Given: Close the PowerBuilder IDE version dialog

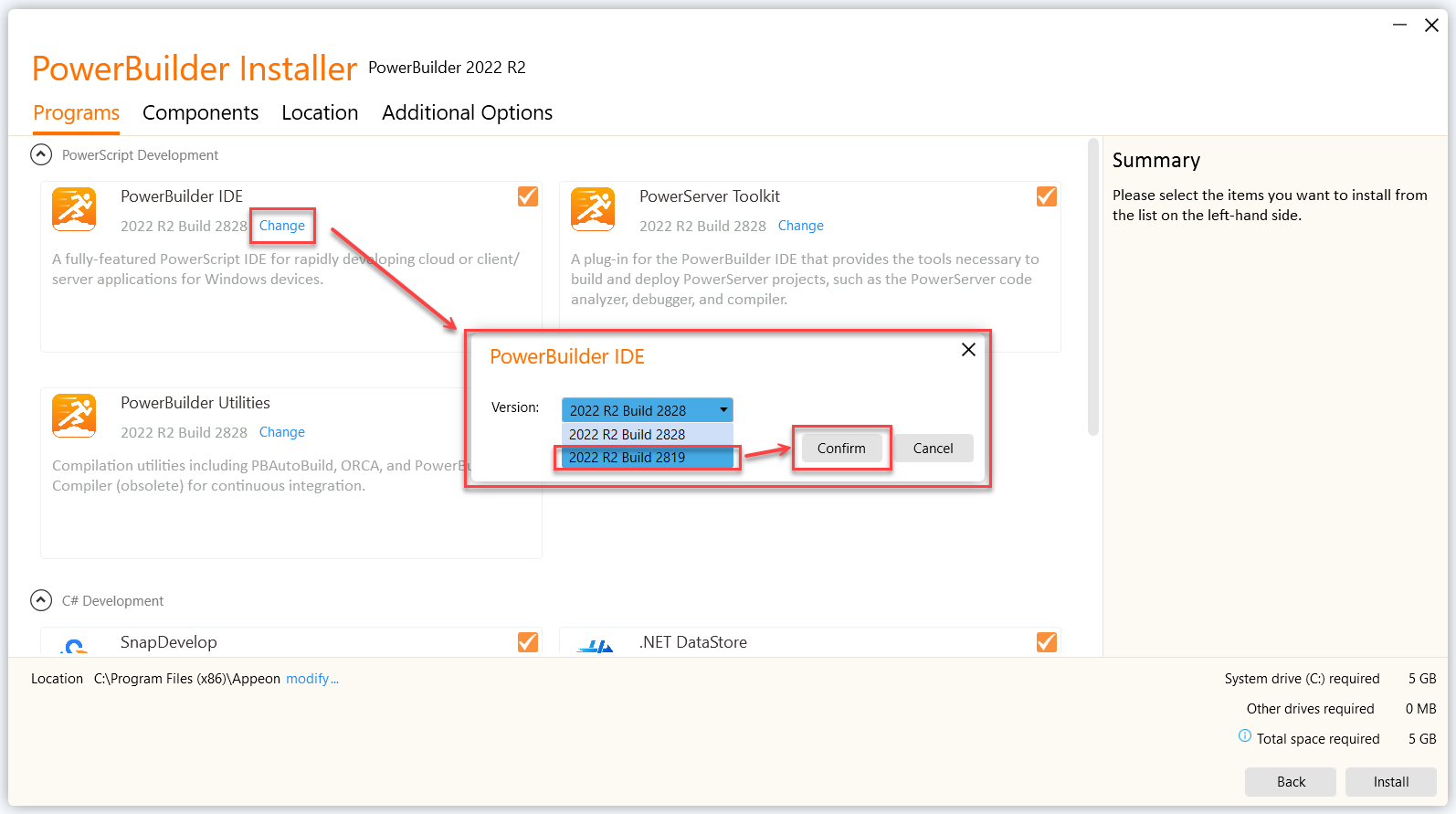Looking at the screenshot, I should pos(968,350).
